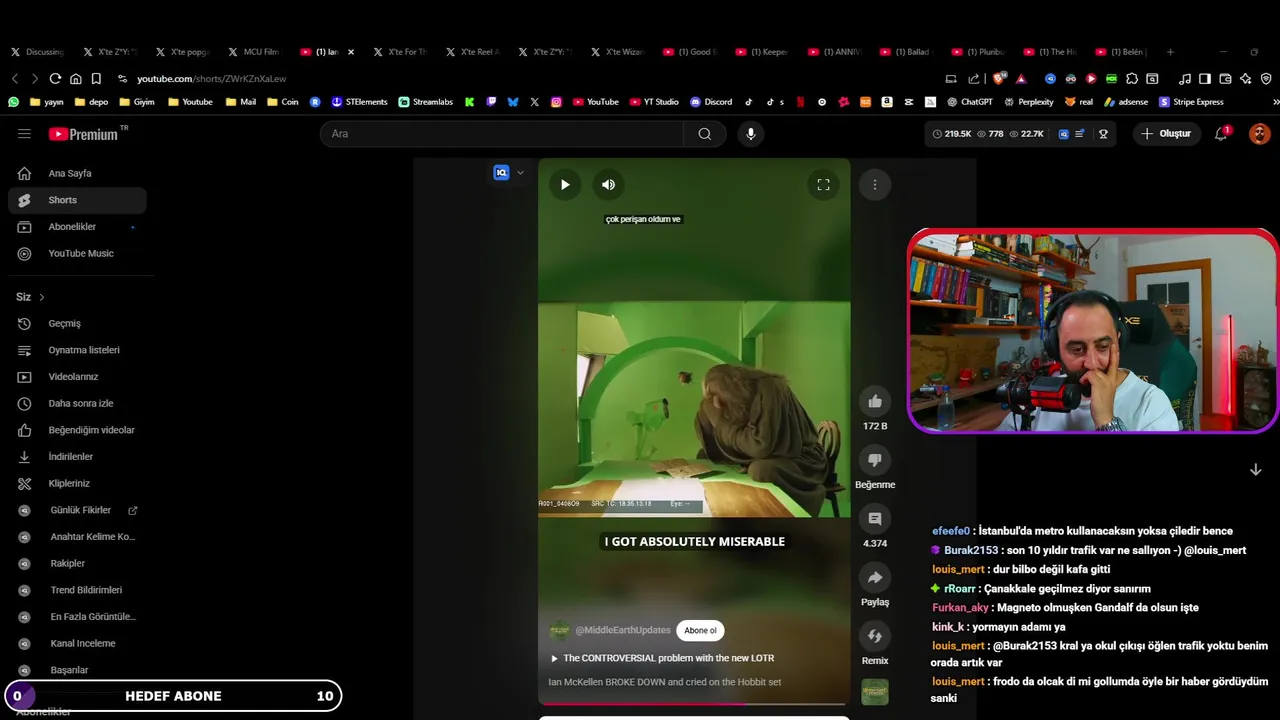
Task: Open the Brave wallet icon
Action: (x=1225, y=78)
